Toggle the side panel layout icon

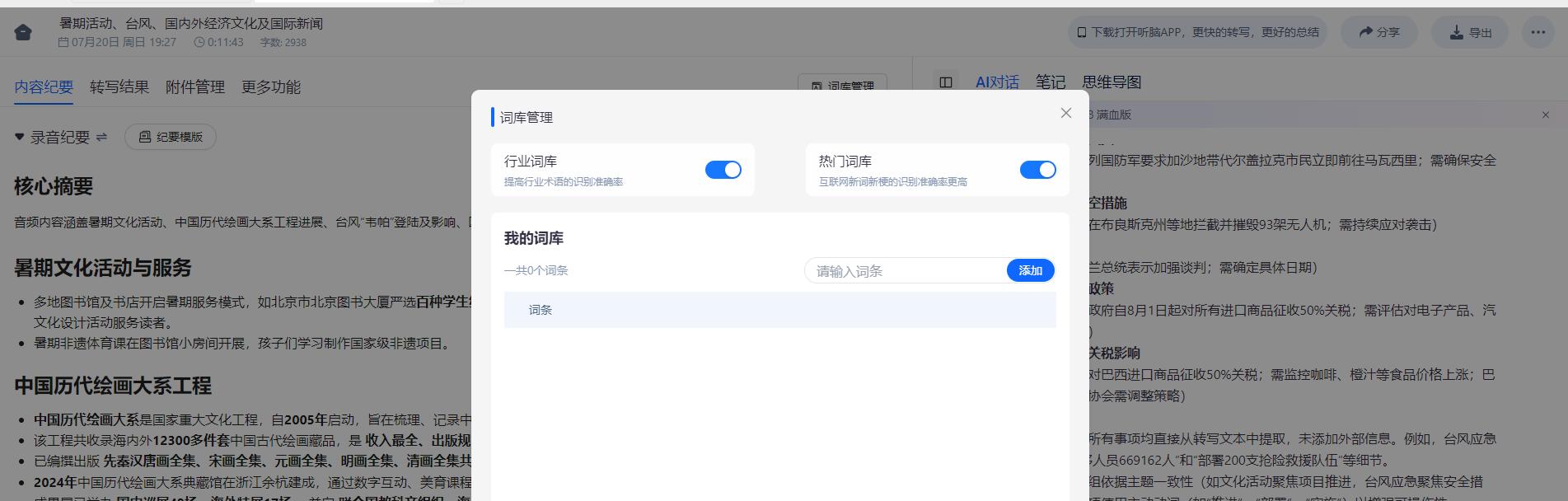pos(946,82)
